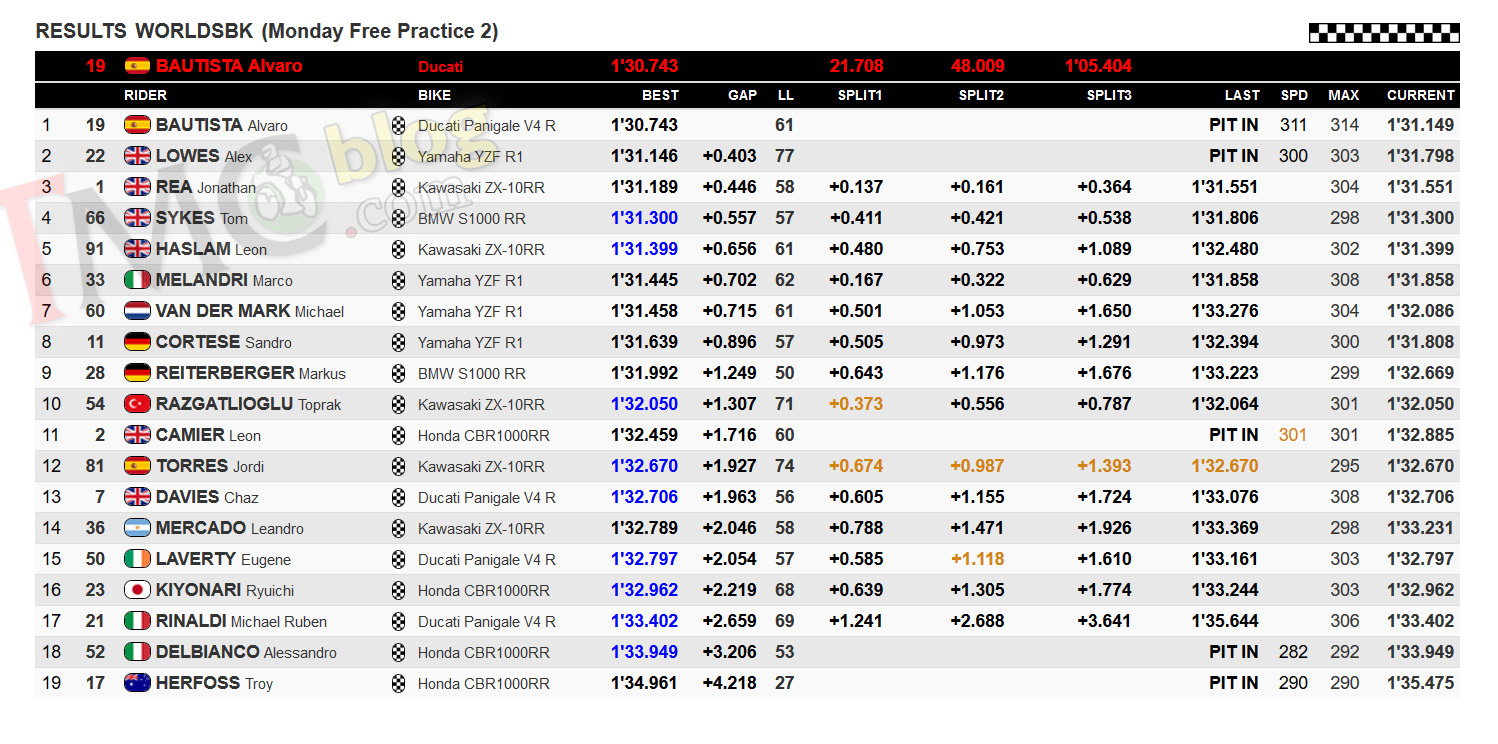Click the GAP column header

(742, 95)
